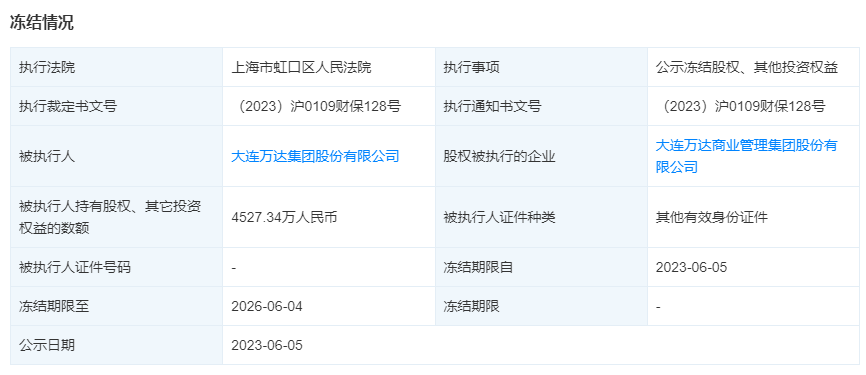Click the 被执行人证件号码 label
Viewport: 866px width, 375px height.
tap(75, 268)
